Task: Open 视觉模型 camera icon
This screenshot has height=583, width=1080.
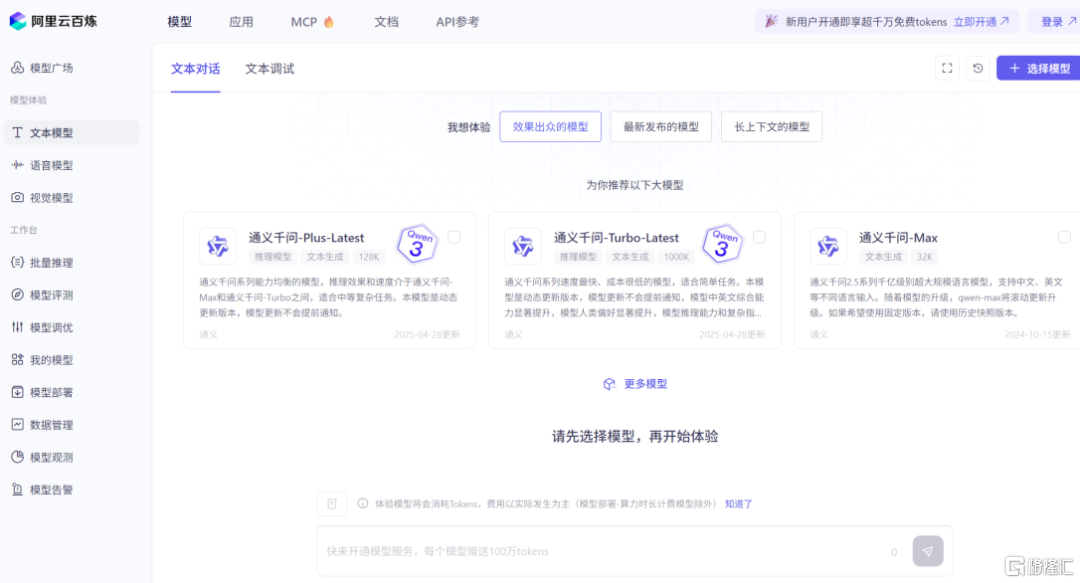Action: 17,197
